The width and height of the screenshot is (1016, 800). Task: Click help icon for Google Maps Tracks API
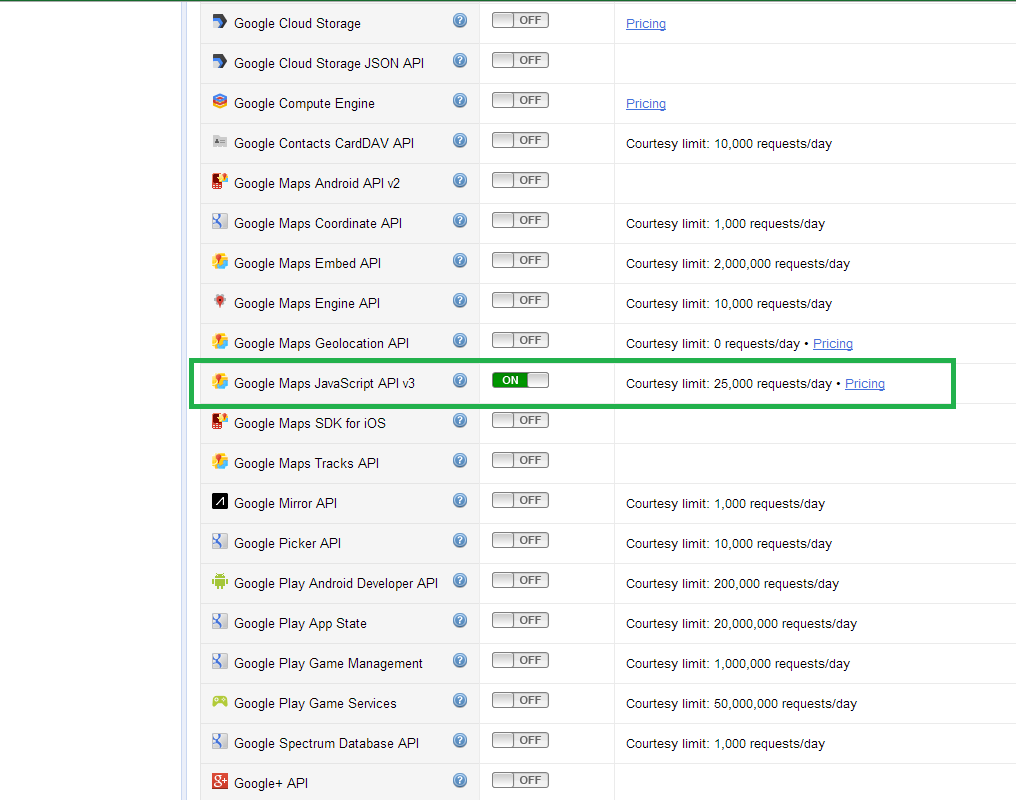point(460,461)
